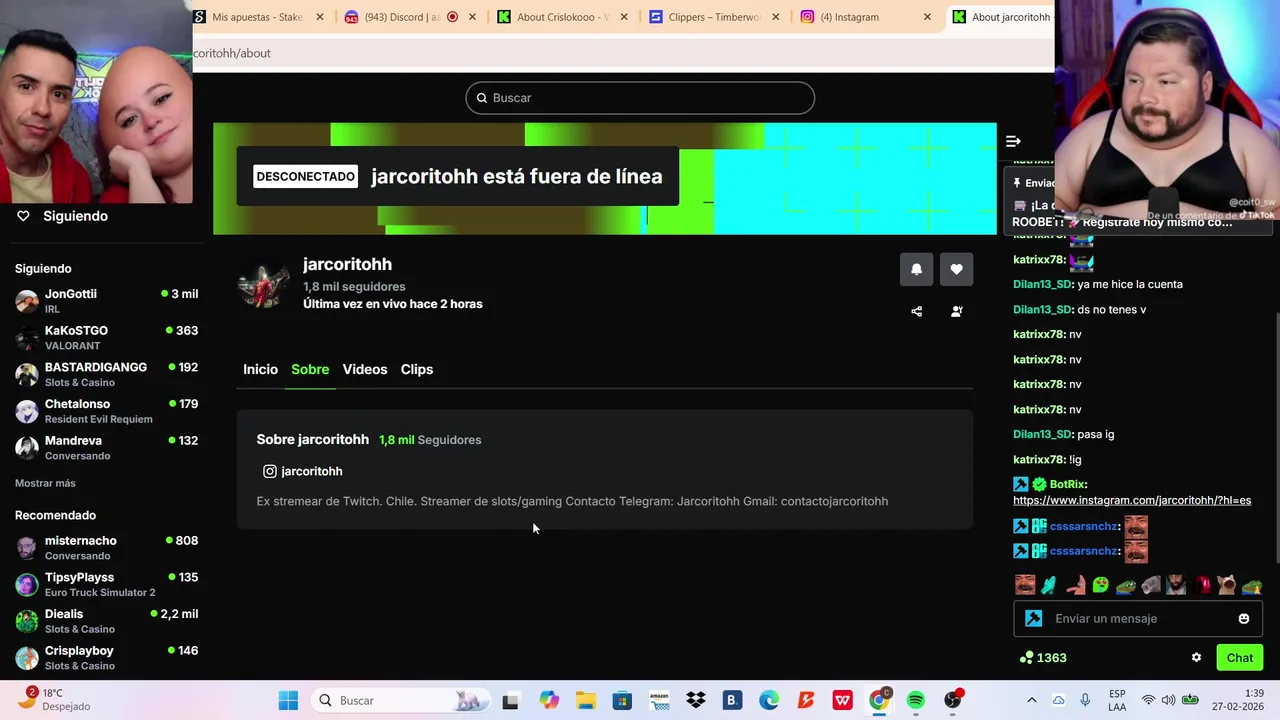Open BASTARDIGANGG channel in sidebar
This screenshot has width=1280, height=720.
(x=106, y=374)
